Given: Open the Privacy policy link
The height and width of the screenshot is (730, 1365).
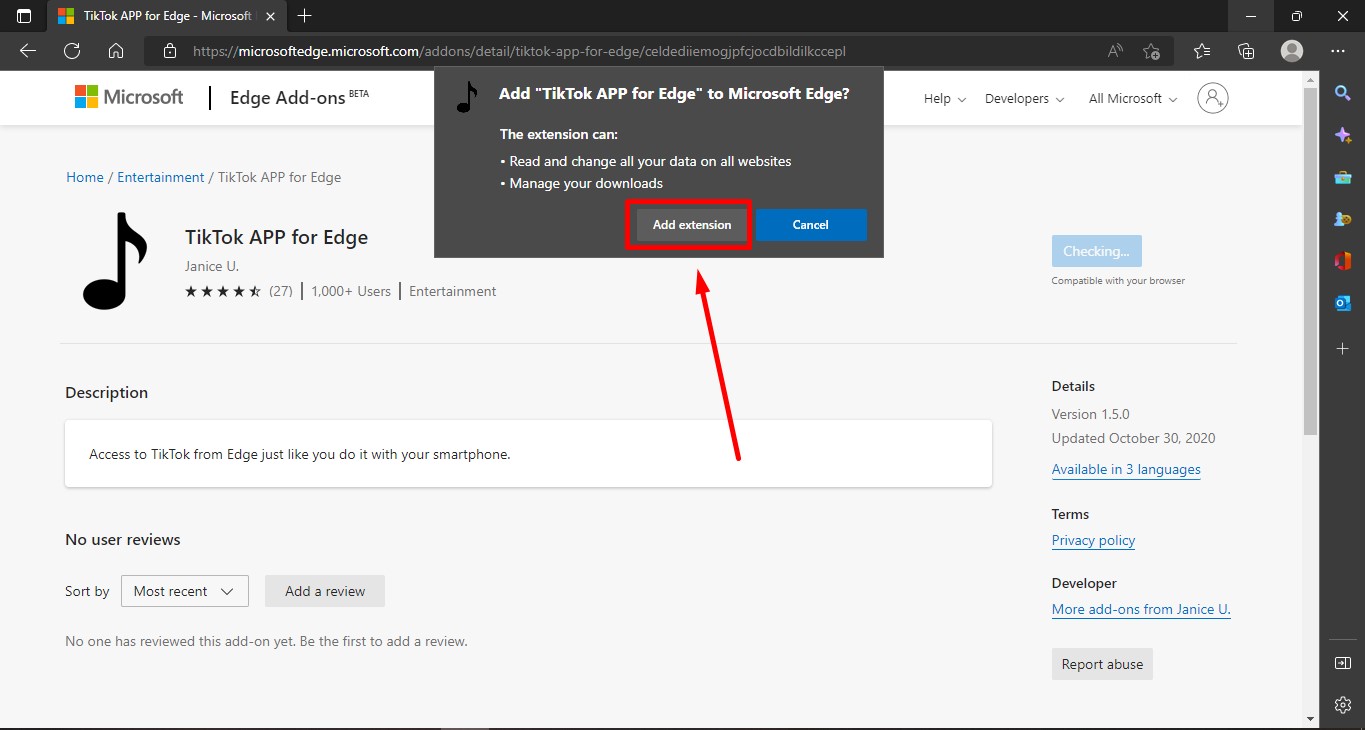Looking at the screenshot, I should (1093, 540).
